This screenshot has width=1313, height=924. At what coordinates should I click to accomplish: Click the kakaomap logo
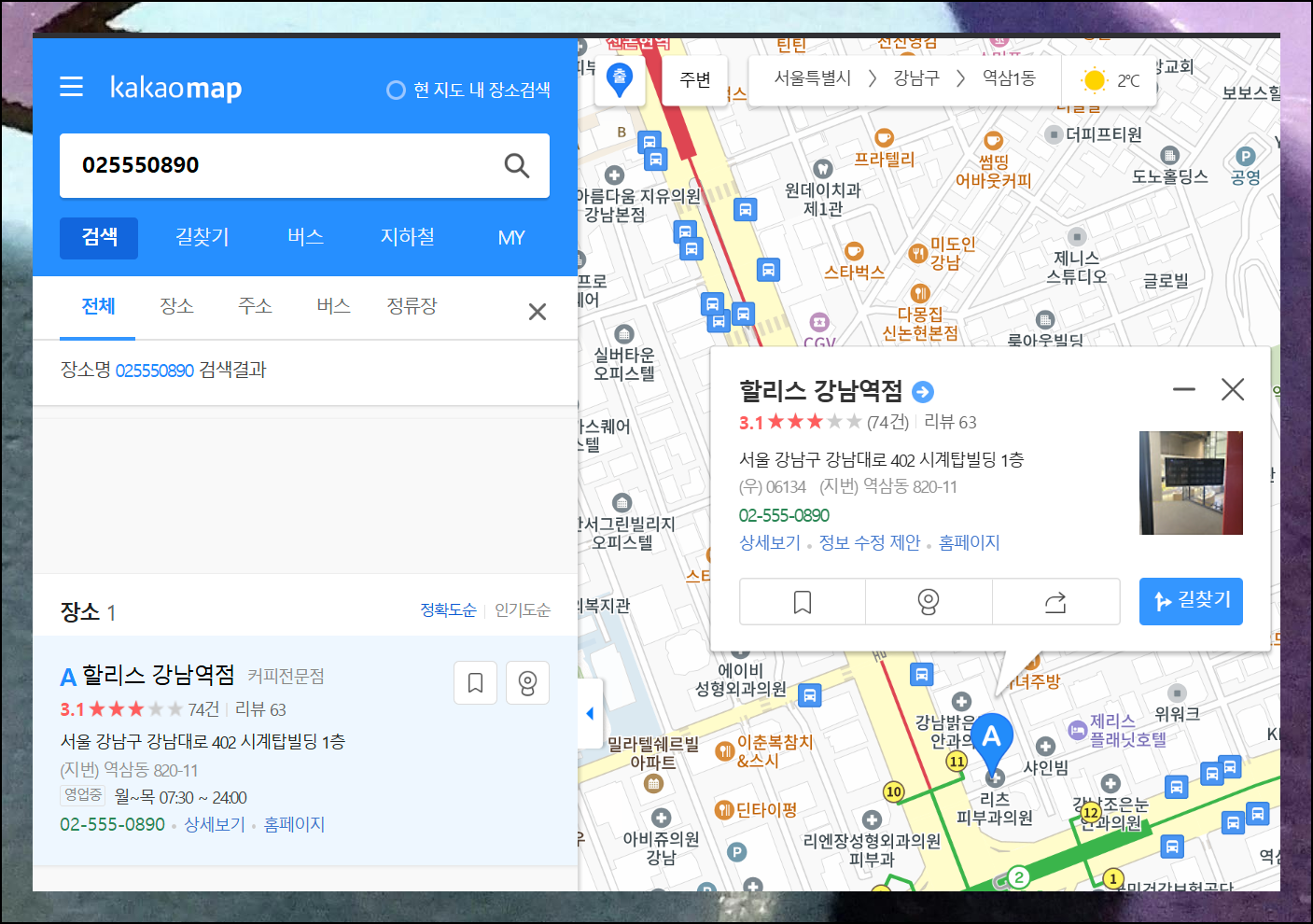pyautogui.click(x=175, y=88)
